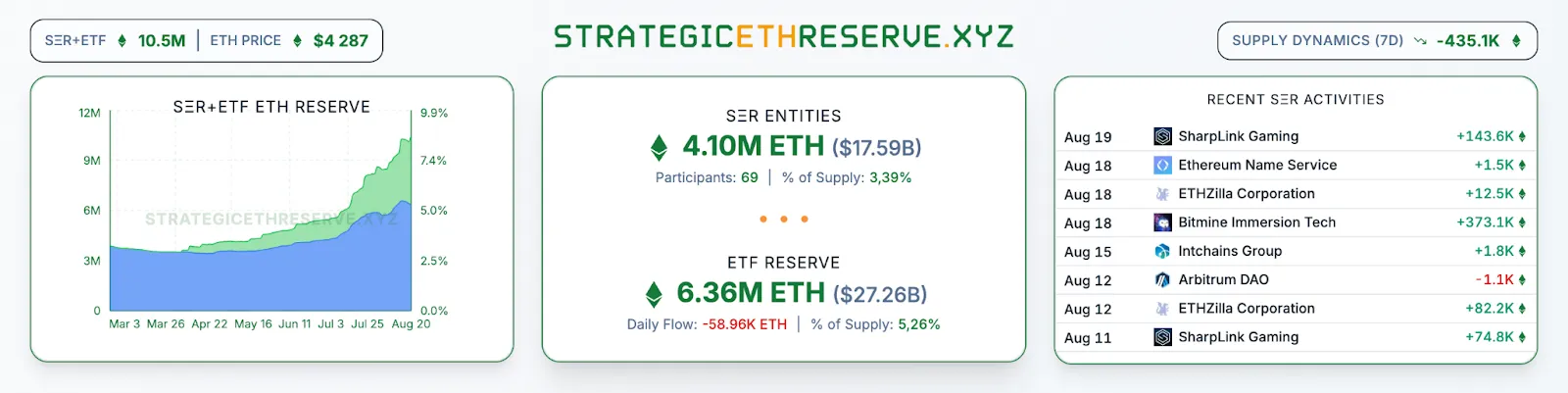1568x393 pixels.
Task: Click the Ethereum diamond beside 4.10M ETH
Action: coord(660,148)
